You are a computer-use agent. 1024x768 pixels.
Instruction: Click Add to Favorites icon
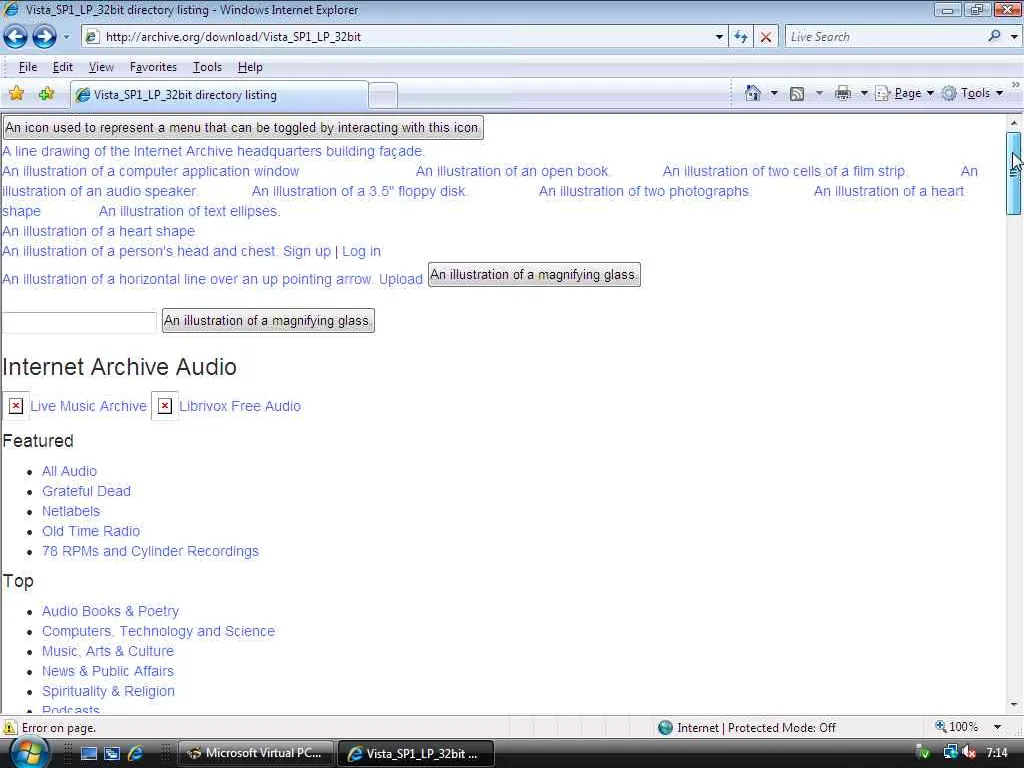46,93
